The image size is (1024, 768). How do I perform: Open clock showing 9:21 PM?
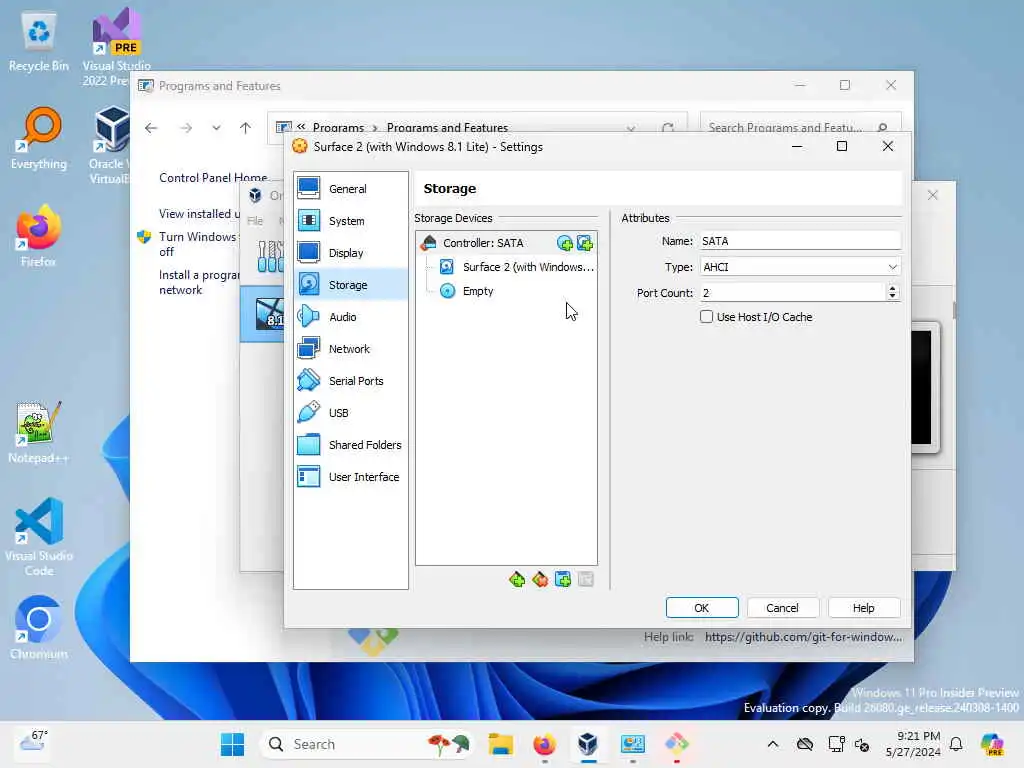tap(913, 744)
